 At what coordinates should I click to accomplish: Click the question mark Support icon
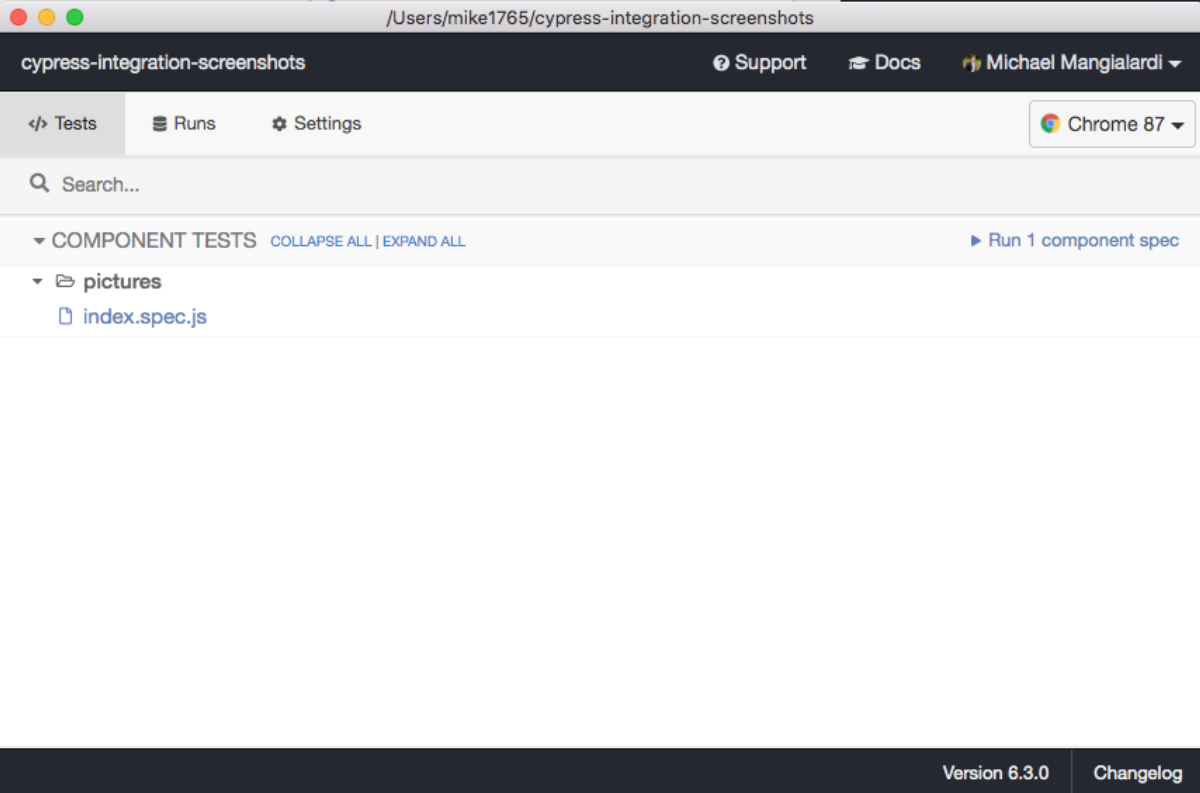(721, 63)
